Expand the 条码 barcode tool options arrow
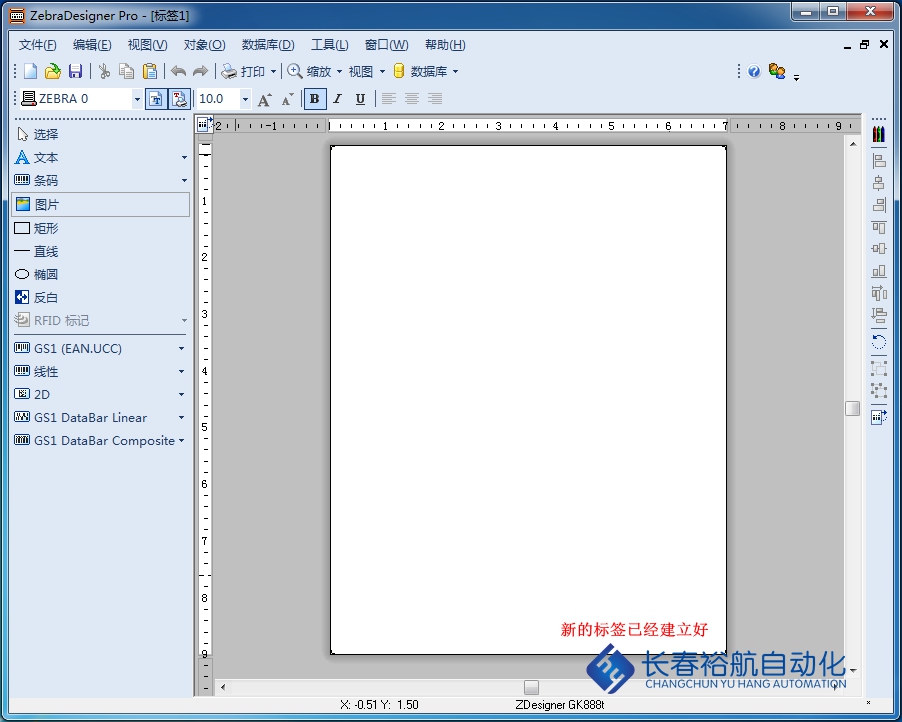This screenshot has height=722, width=902. pos(184,181)
